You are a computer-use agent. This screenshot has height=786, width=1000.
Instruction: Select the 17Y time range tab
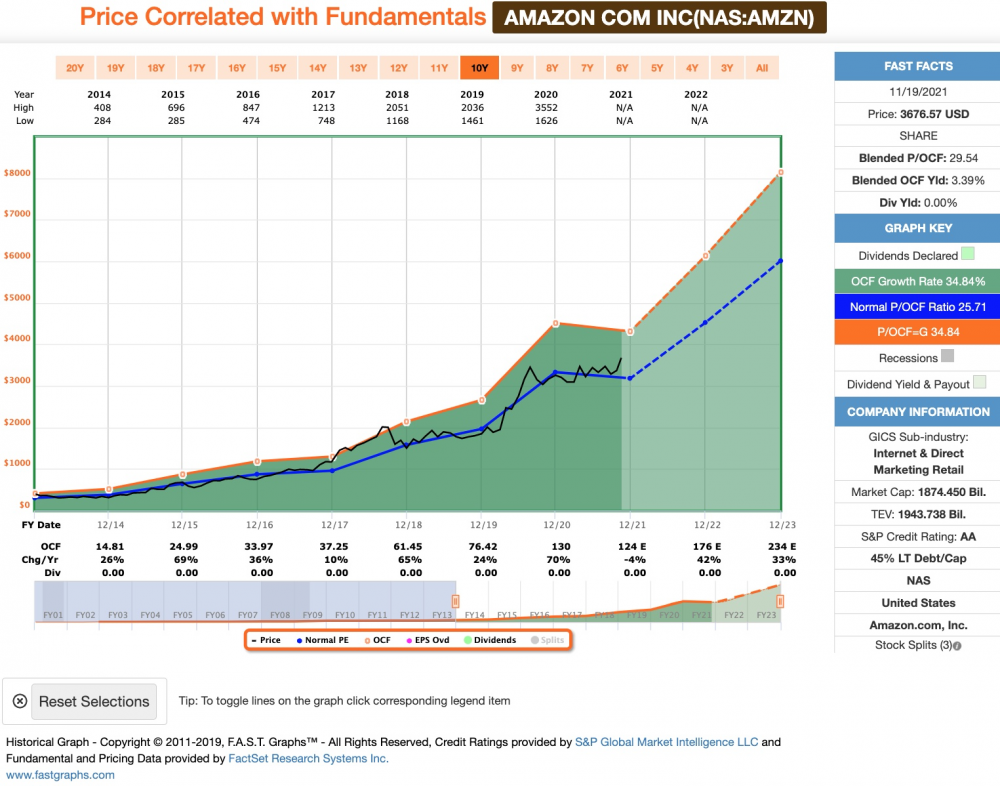[x=196, y=68]
